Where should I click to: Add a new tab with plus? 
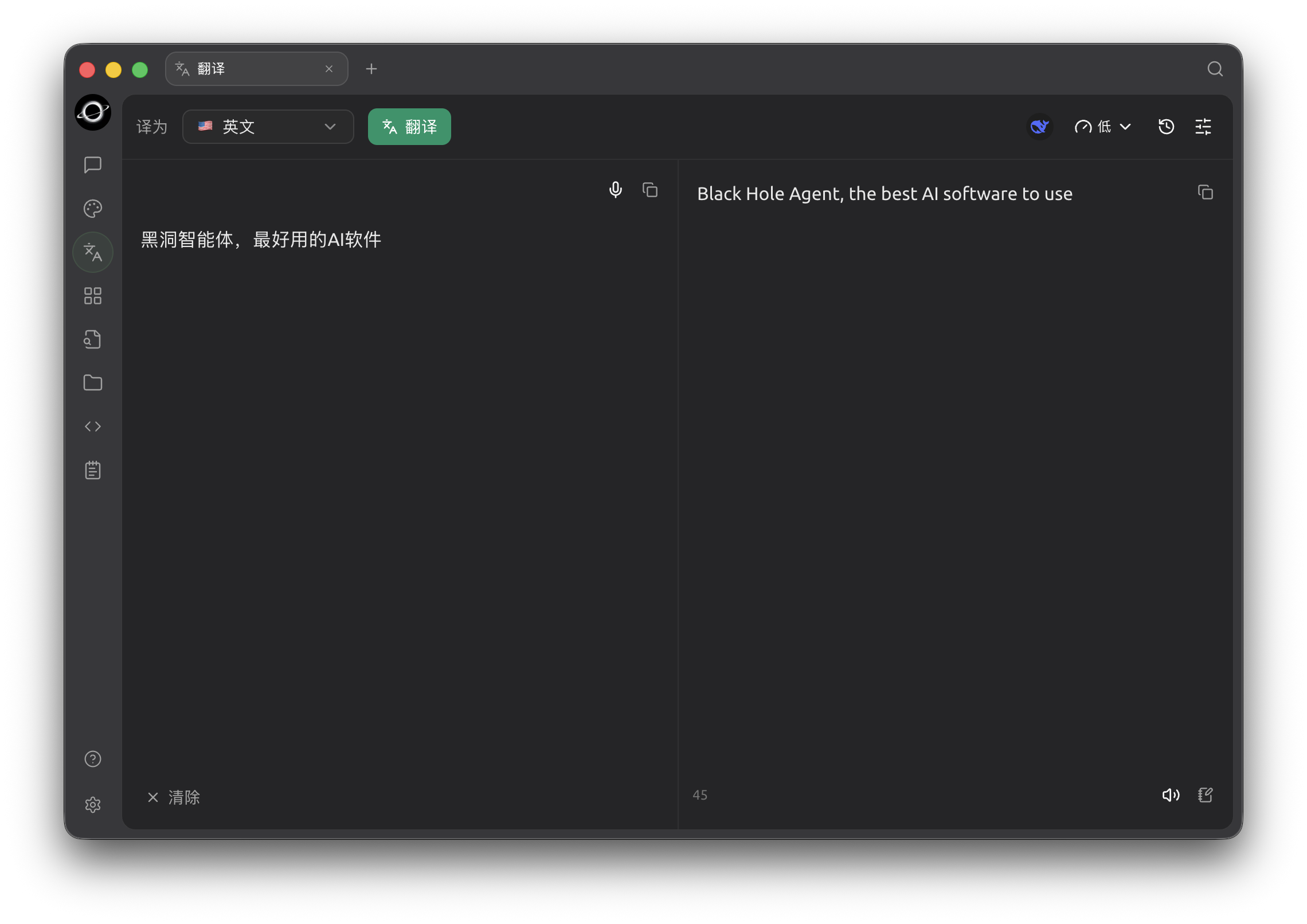coord(371,69)
